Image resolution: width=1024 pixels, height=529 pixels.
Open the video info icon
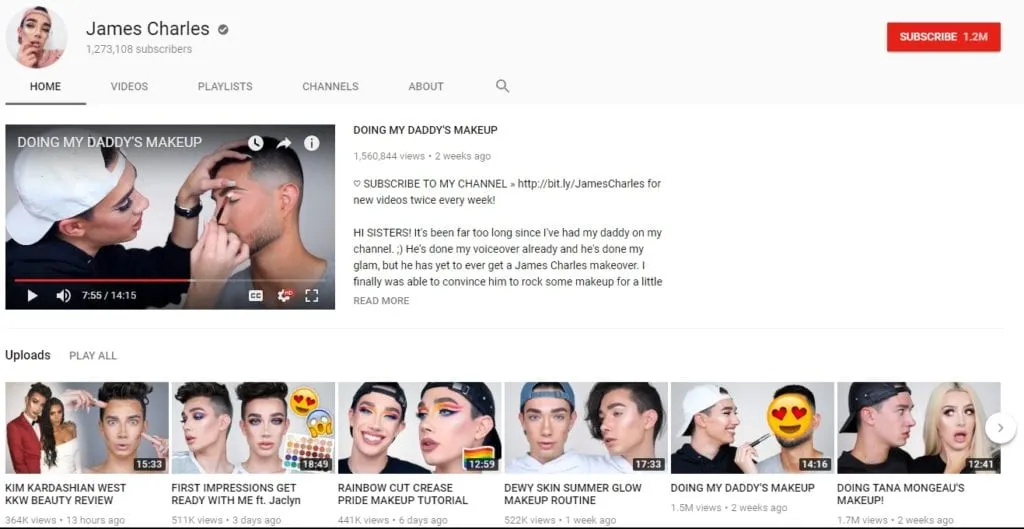coord(311,143)
